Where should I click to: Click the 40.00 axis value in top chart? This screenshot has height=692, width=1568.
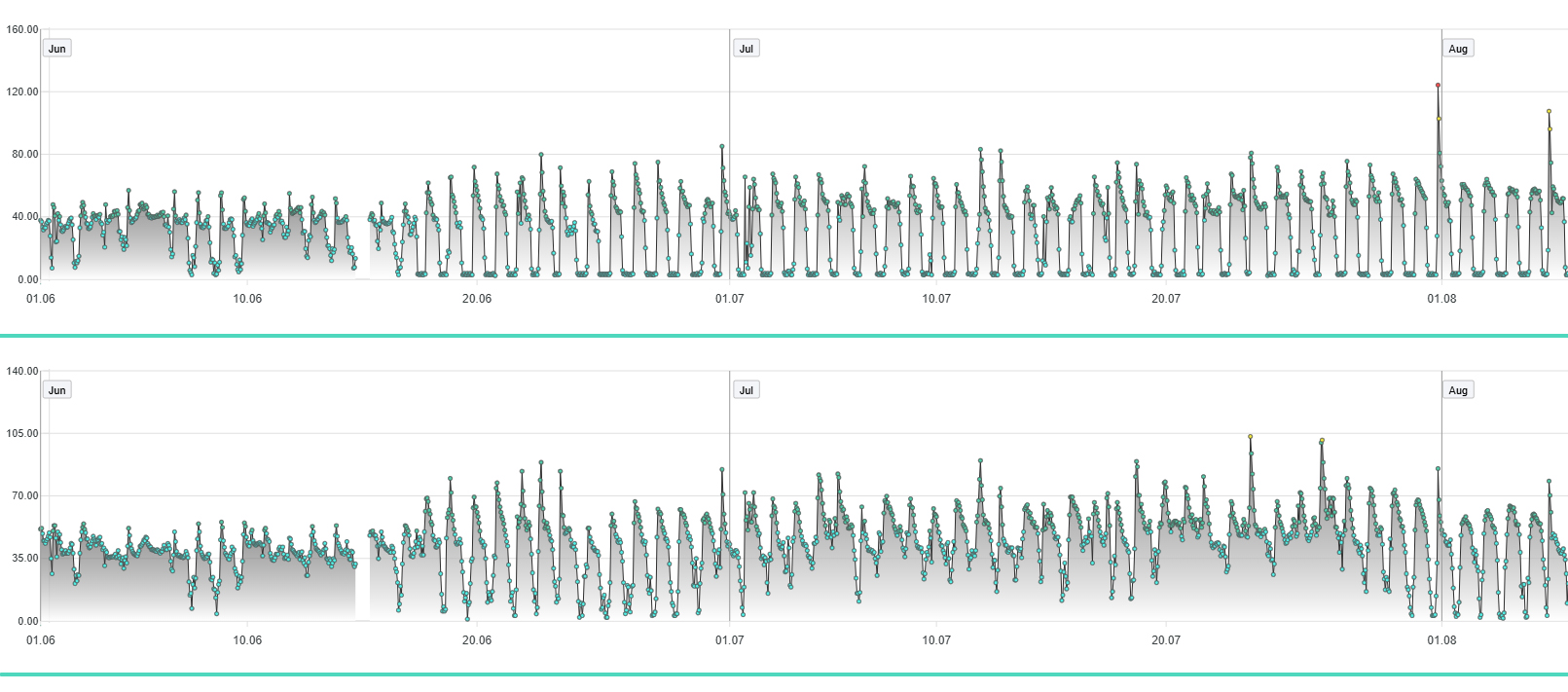pyautogui.click(x=25, y=216)
